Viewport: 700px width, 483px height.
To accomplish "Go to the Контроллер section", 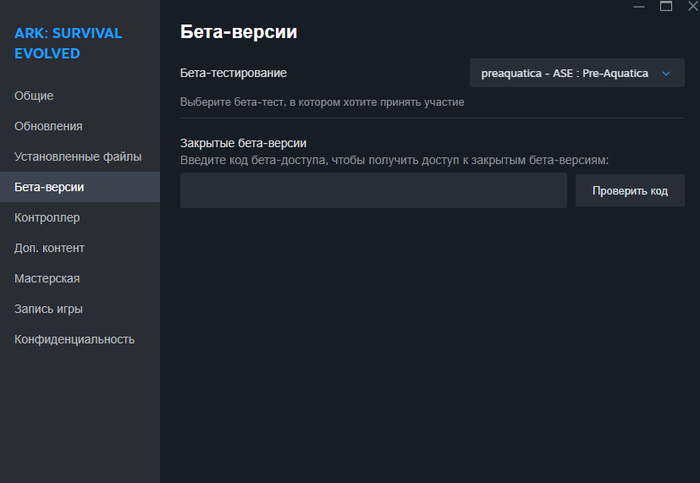I will 80,217.
